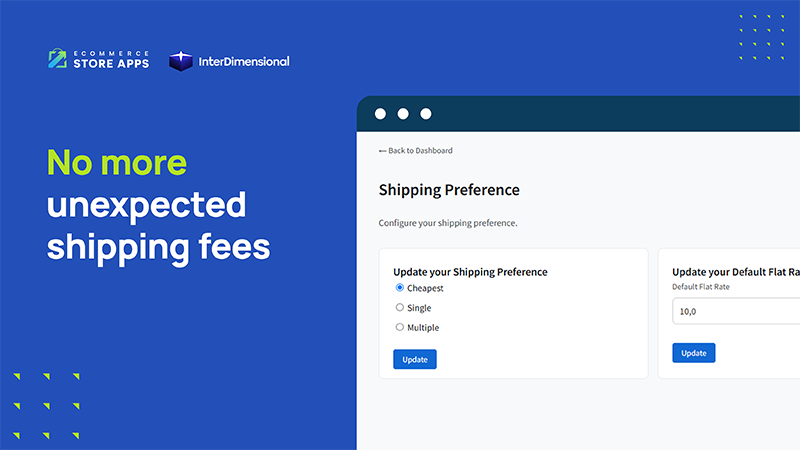Image resolution: width=800 pixels, height=450 pixels.
Task: Click Update under Default Flat Rate
Action: (693, 353)
